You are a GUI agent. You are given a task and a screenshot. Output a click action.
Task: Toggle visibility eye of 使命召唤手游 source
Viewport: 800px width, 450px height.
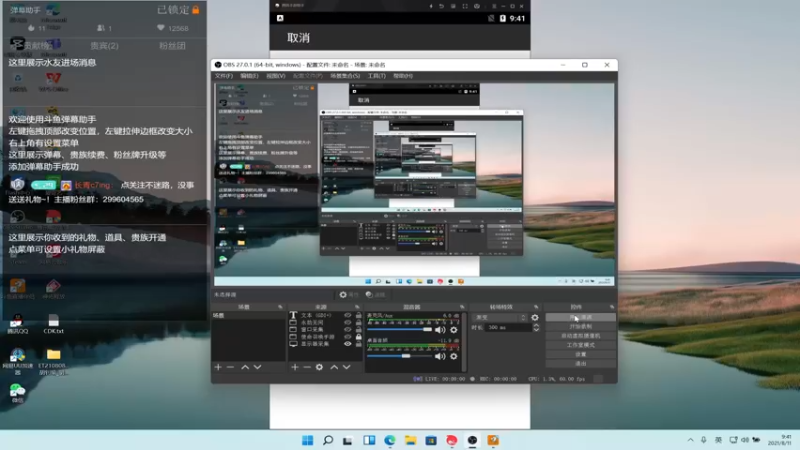coord(347,337)
